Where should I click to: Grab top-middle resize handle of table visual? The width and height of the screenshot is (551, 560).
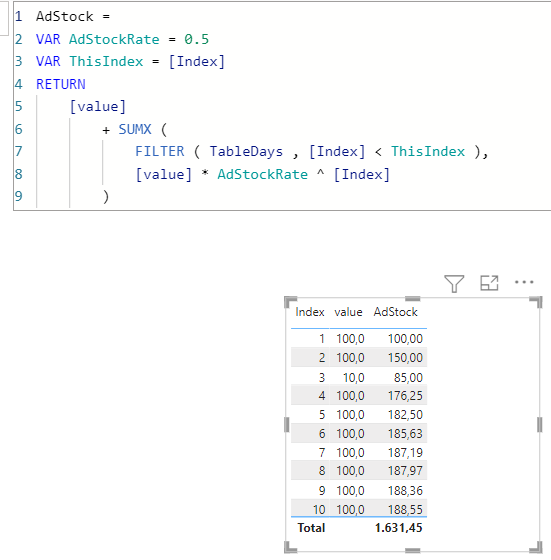click(x=412, y=299)
